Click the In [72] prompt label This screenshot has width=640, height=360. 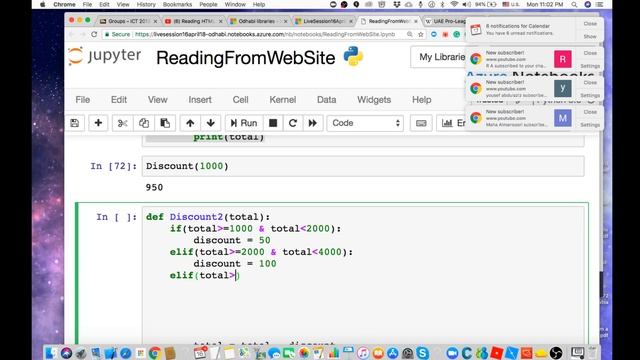pyautogui.click(x=113, y=166)
